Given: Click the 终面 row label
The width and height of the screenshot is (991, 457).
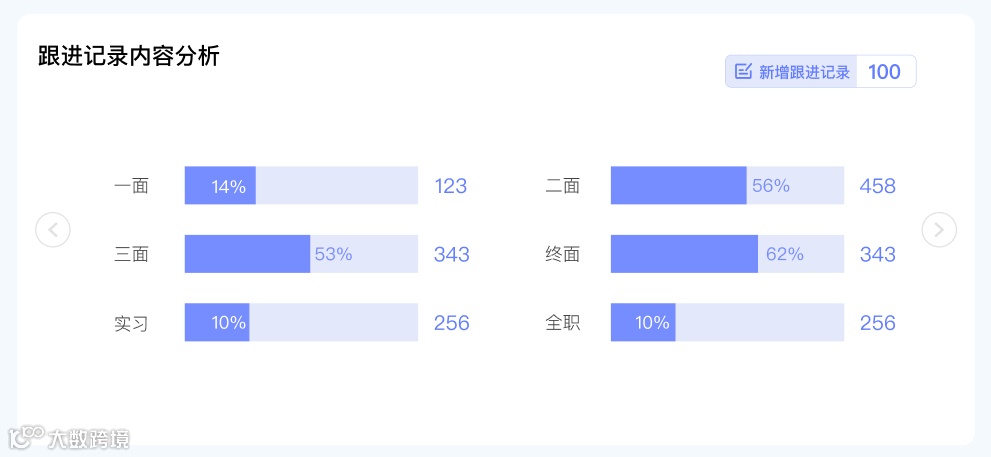Looking at the screenshot, I should pyautogui.click(x=562, y=254).
